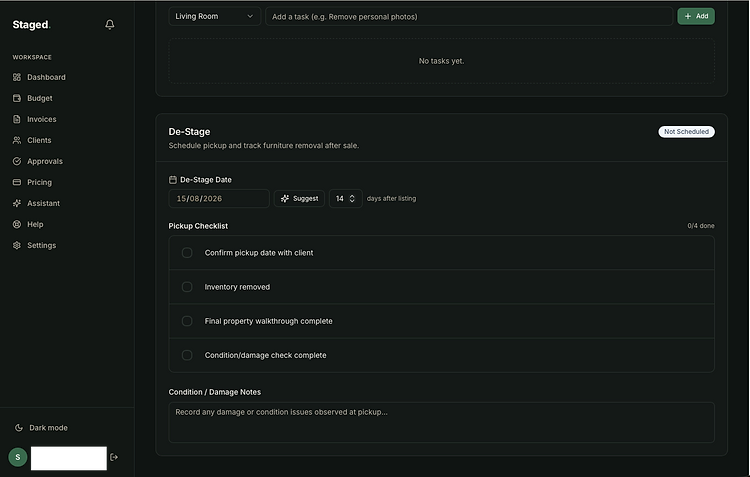The height and width of the screenshot is (477, 750).
Task: Click the Dark mode moon icon
Action: [19, 428]
